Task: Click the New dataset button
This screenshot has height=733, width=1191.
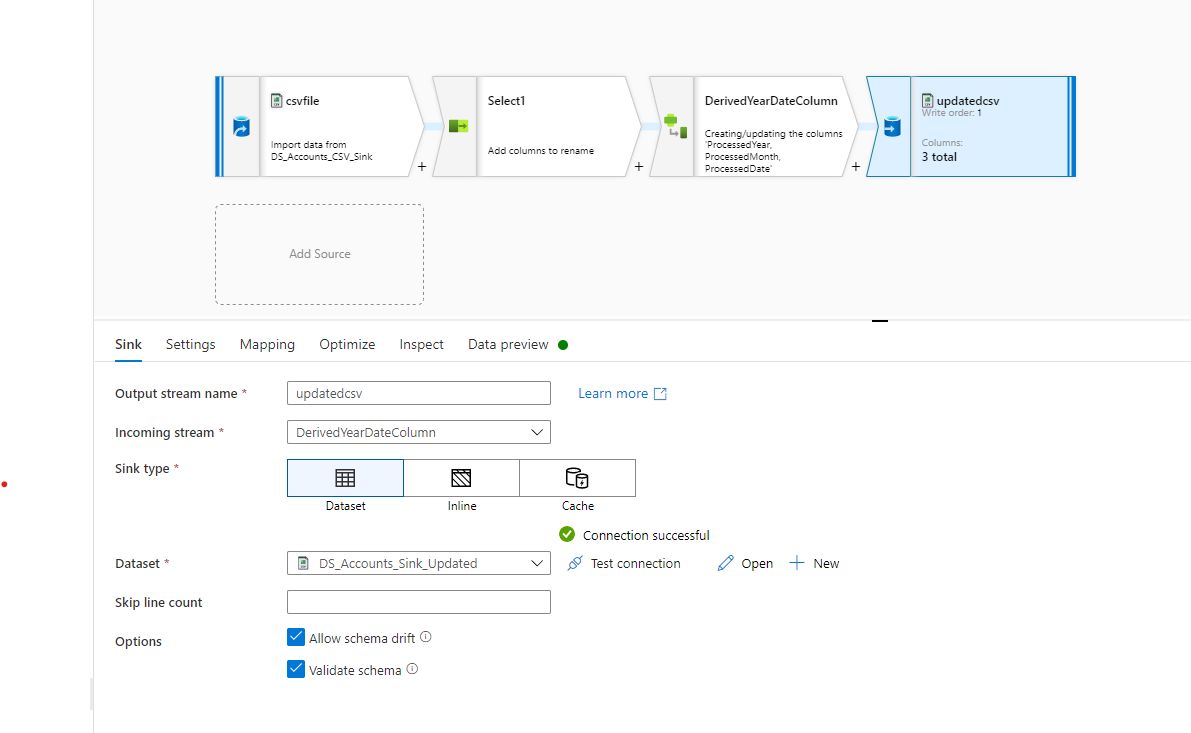Action: [x=814, y=563]
